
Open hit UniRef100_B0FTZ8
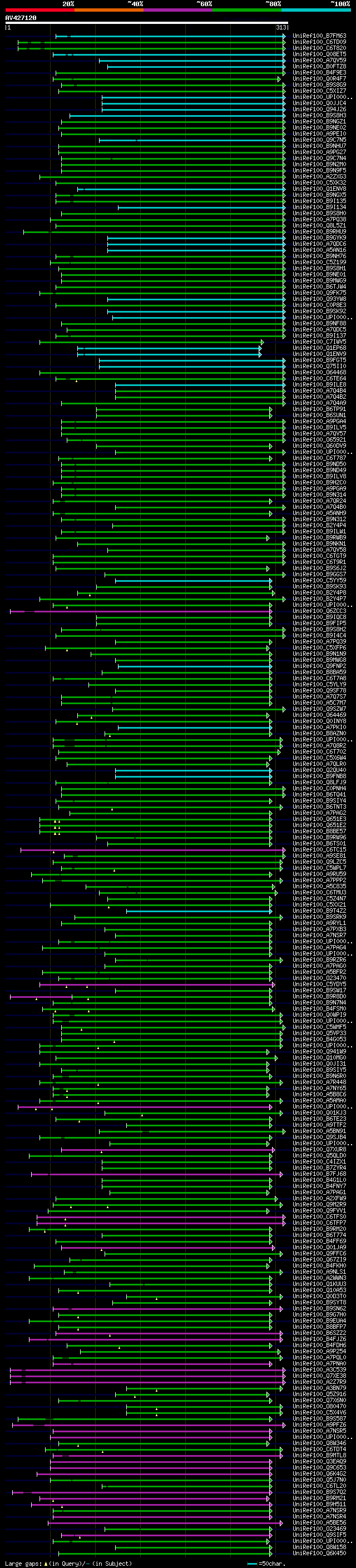(x=319, y=66)
